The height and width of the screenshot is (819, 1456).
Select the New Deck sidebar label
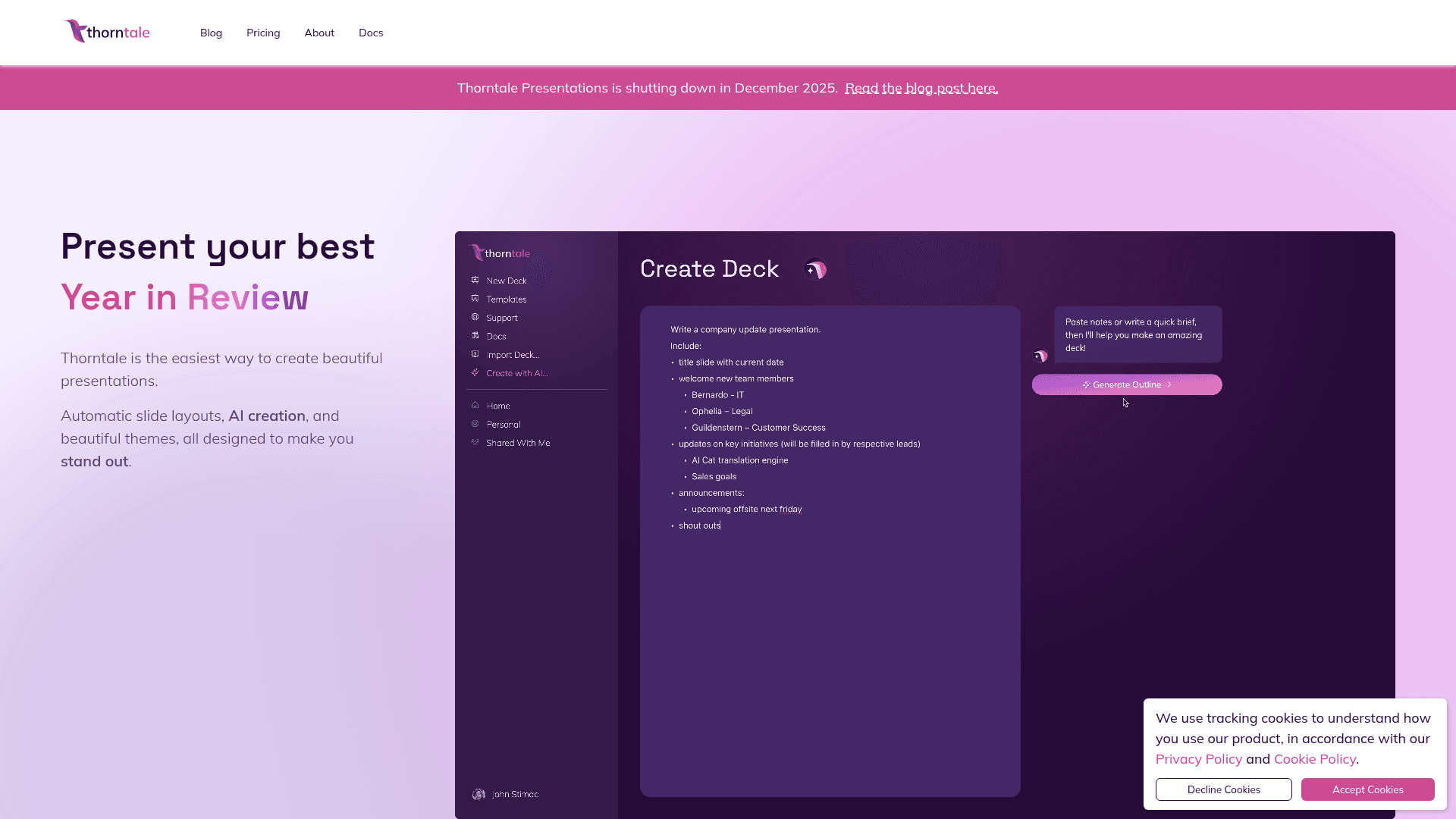tap(507, 281)
